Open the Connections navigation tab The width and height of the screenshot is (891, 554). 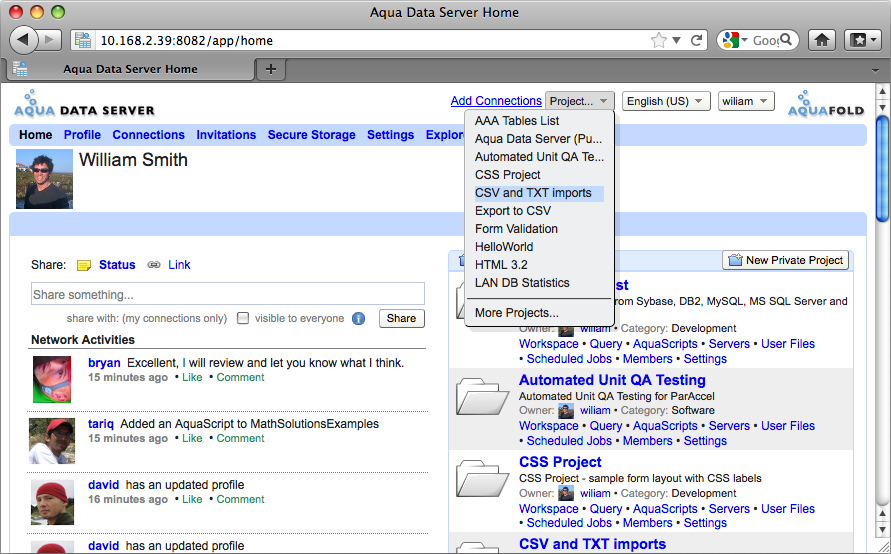(148, 135)
